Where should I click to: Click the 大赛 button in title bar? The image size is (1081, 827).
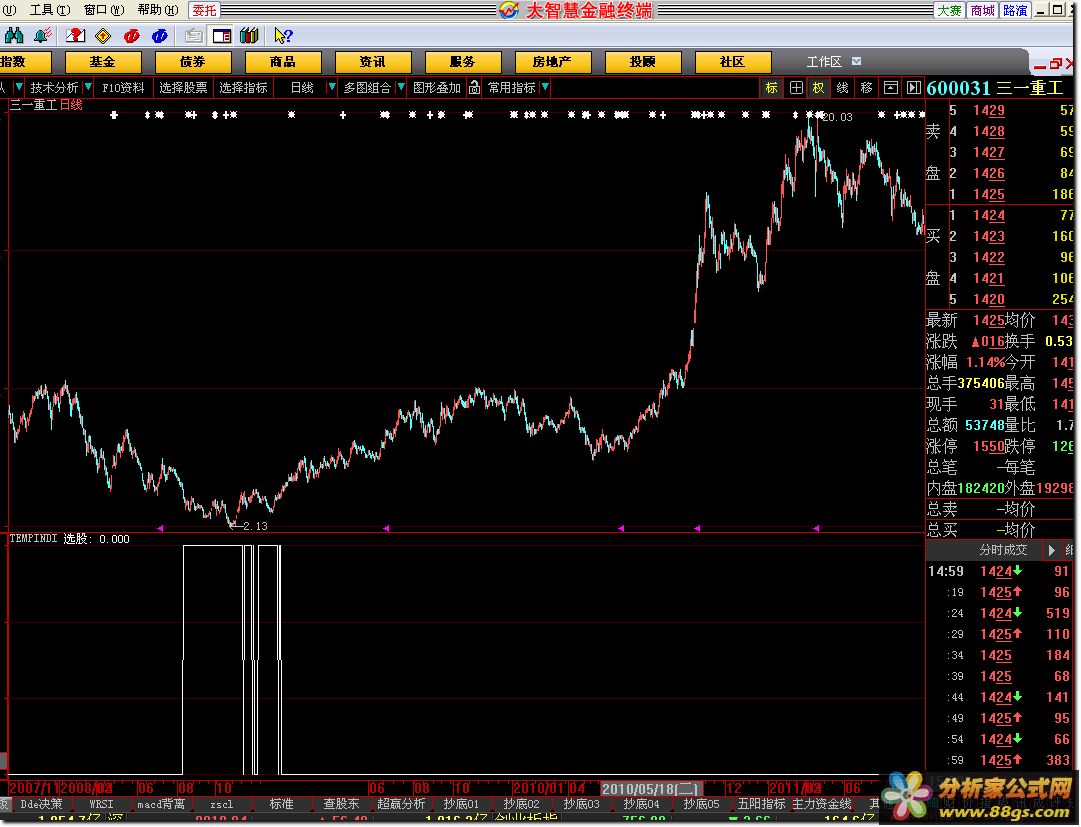(949, 10)
